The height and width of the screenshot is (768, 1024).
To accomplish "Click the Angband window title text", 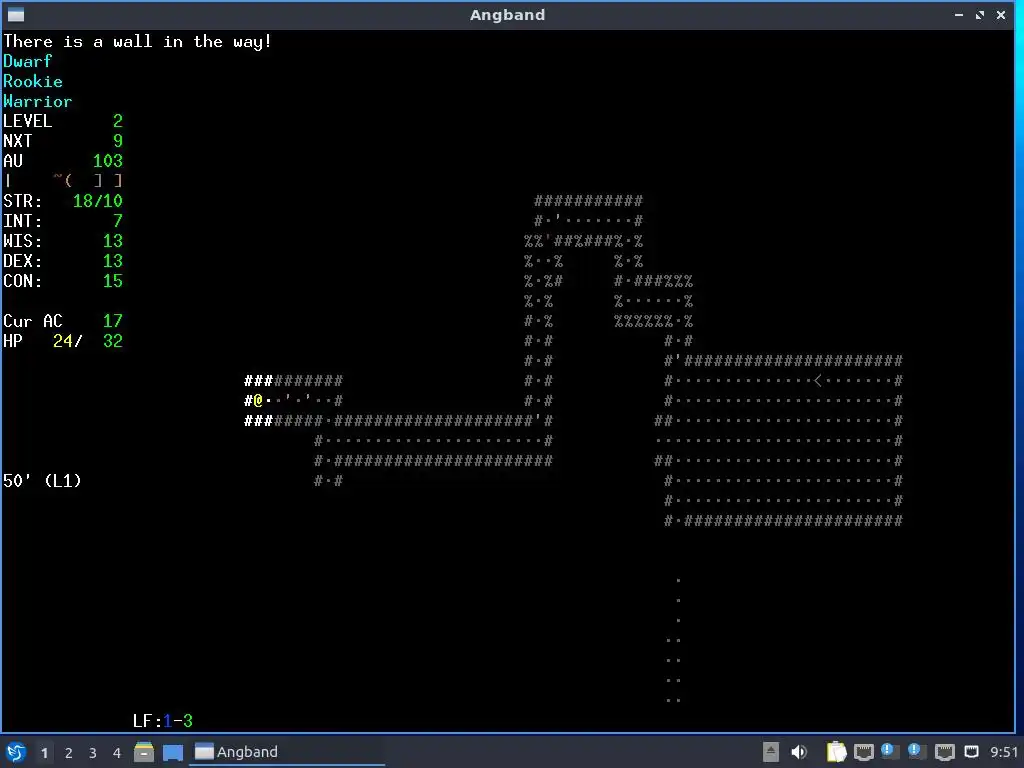I will coord(507,14).
